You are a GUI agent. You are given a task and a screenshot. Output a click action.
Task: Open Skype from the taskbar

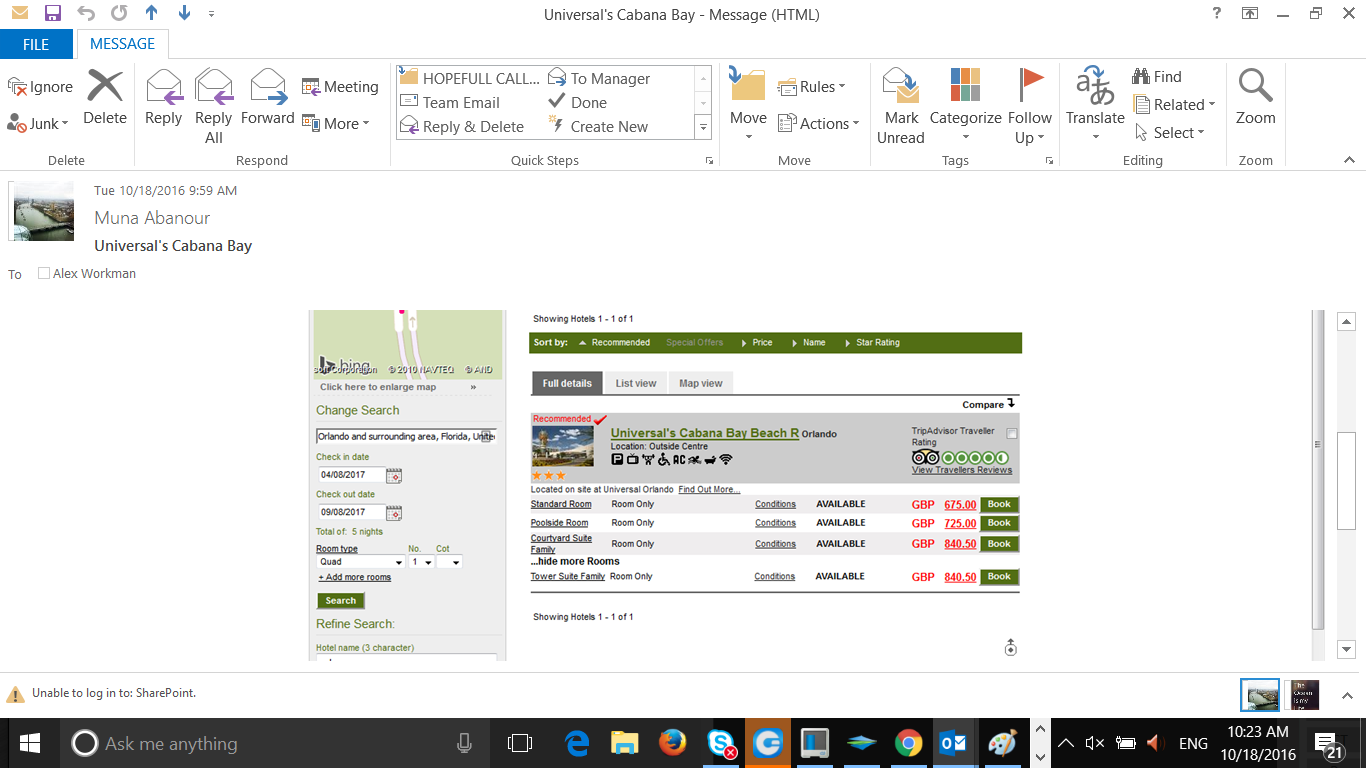pyautogui.click(x=721, y=743)
